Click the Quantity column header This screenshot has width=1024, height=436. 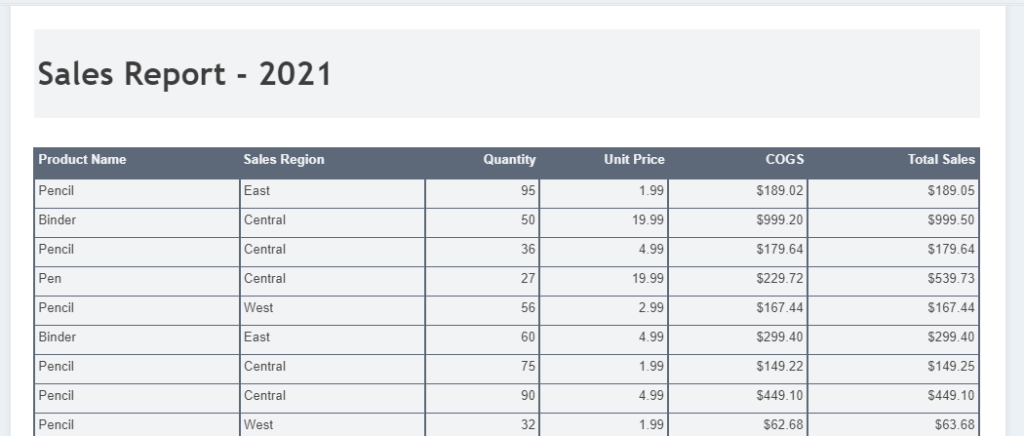point(509,160)
